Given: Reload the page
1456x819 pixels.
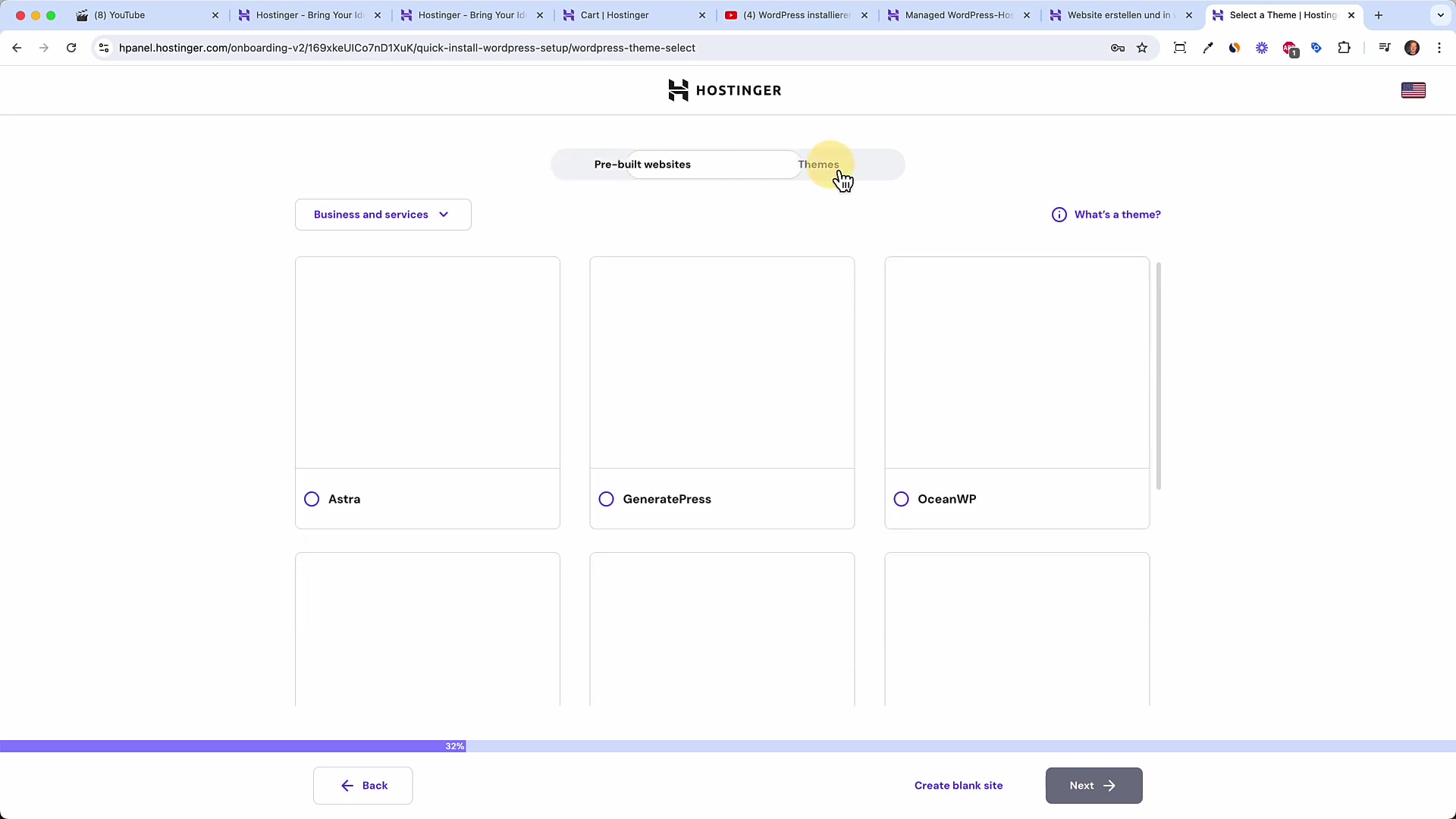Looking at the screenshot, I should (x=71, y=48).
